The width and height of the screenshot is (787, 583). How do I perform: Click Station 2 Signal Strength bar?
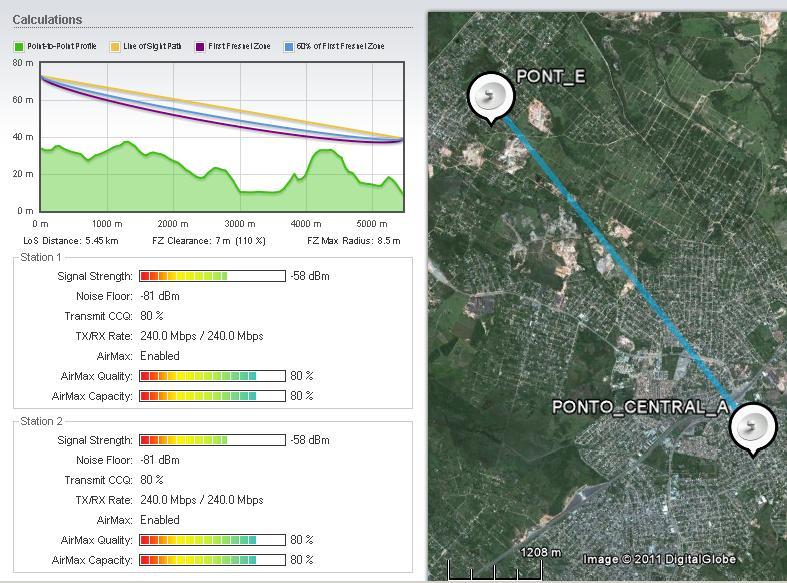tap(212, 440)
